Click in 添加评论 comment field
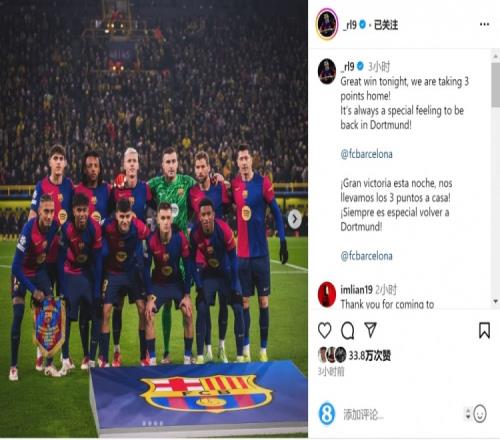500x440 pixels. coord(400,415)
